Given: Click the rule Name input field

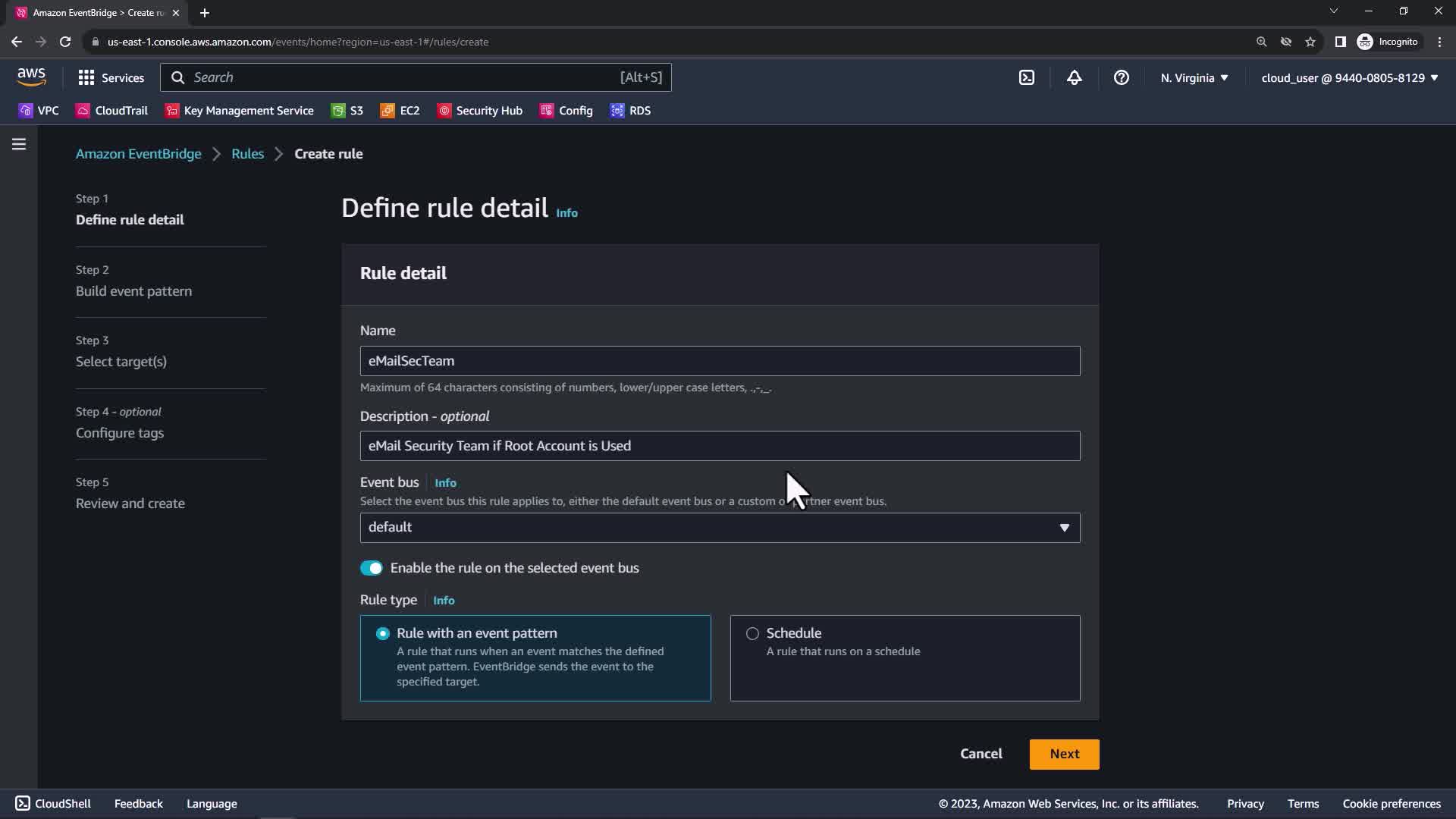Looking at the screenshot, I should 720,361.
